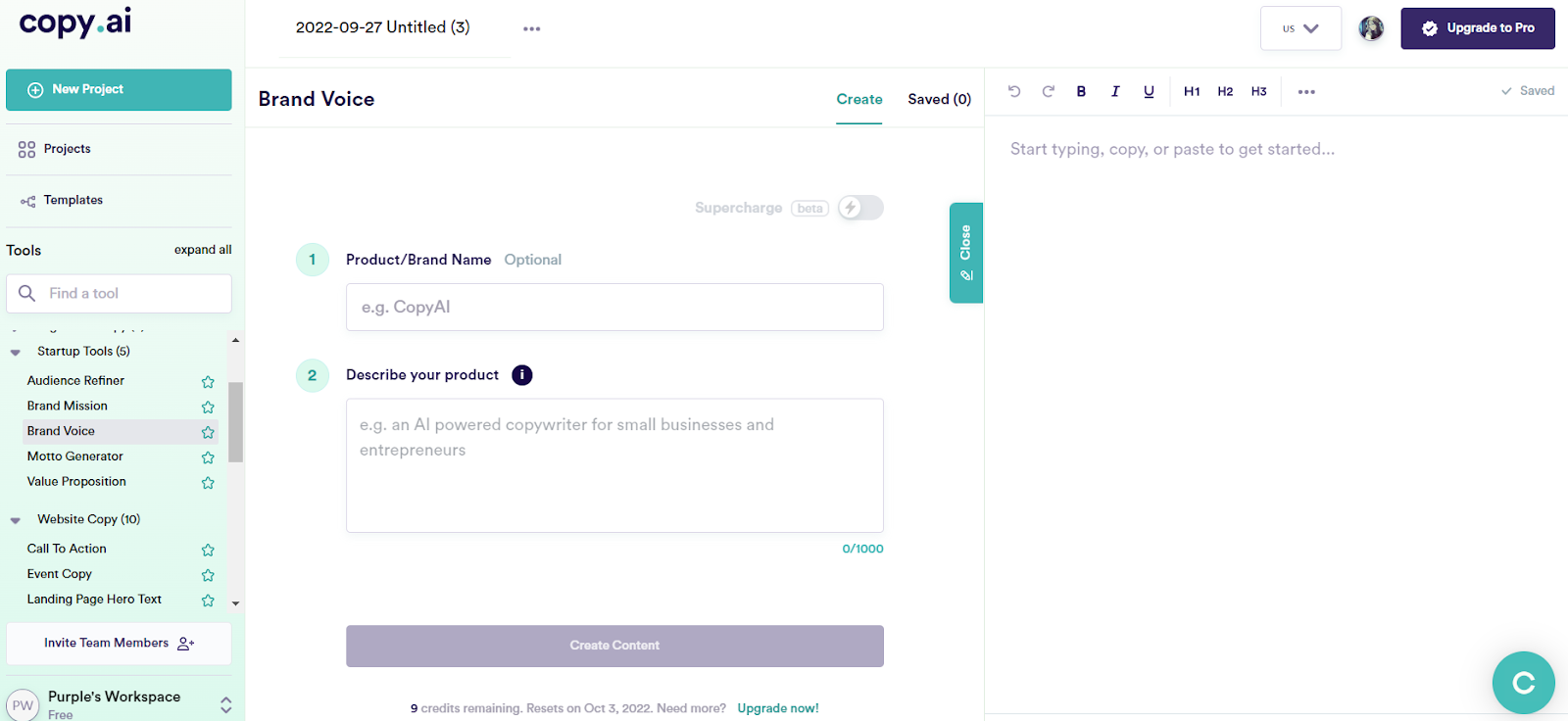Favorite the Motto Generator tool

[x=208, y=457]
